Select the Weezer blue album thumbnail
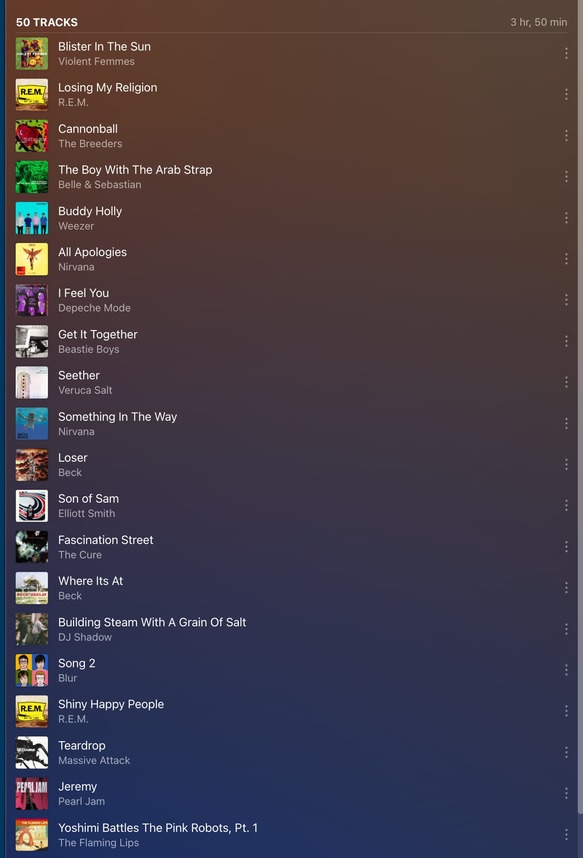This screenshot has height=858, width=583. [32, 218]
